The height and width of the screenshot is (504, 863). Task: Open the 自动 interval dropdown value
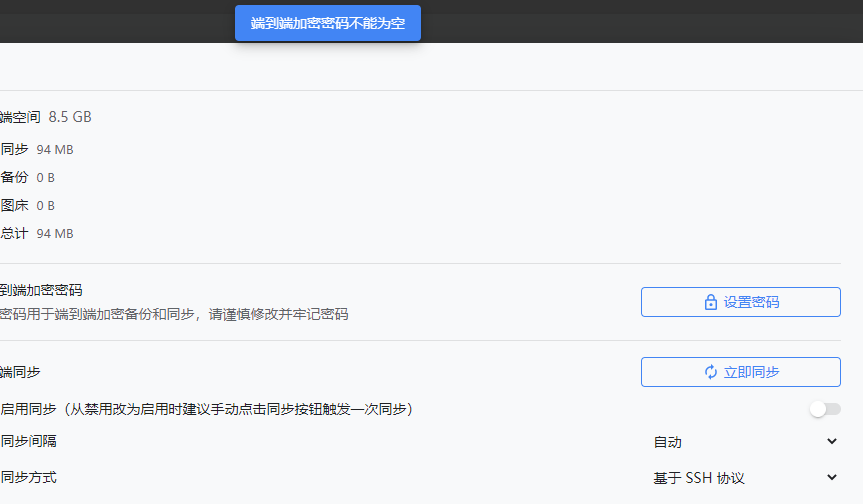pyautogui.click(x=668, y=442)
